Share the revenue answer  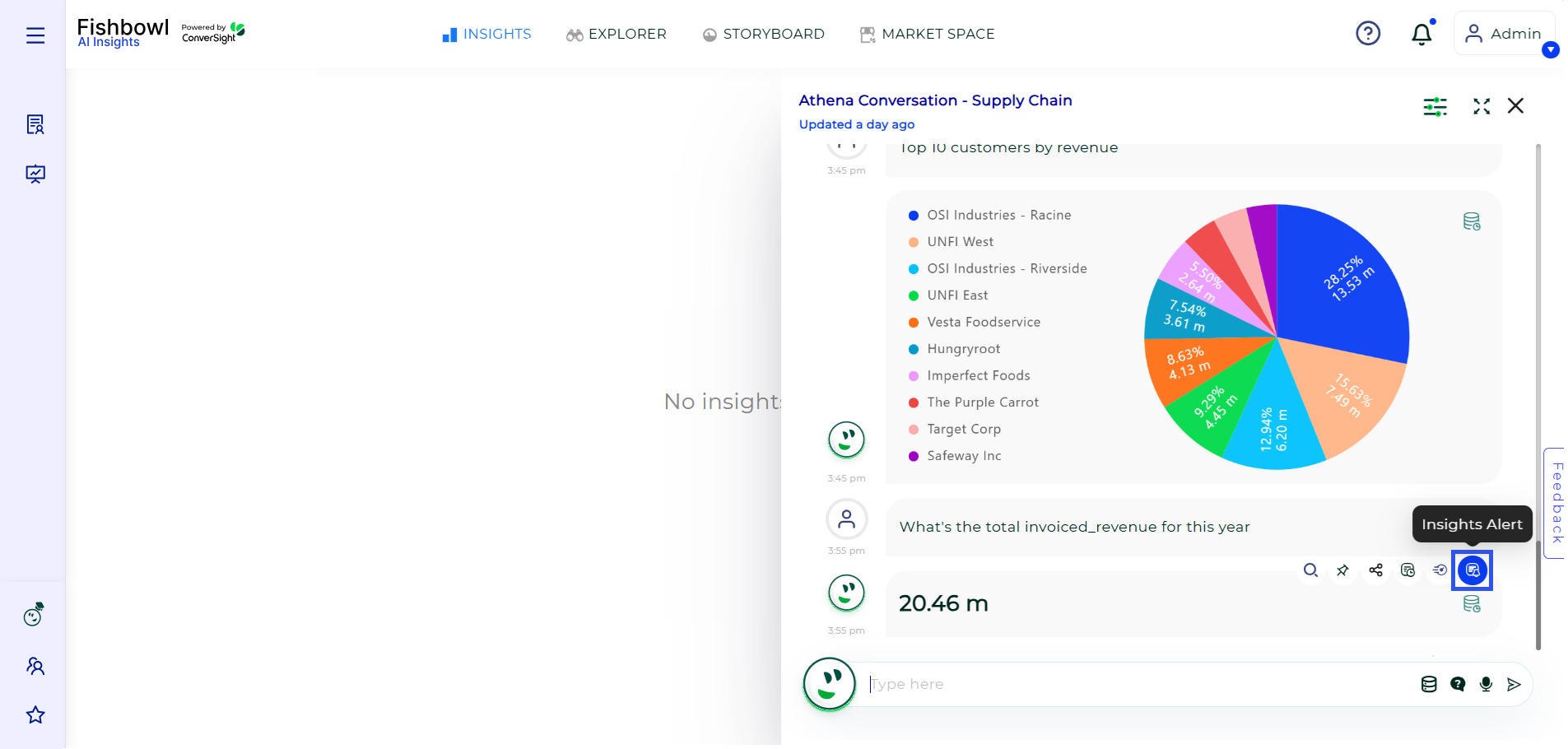pyautogui.click(x=1375, y=570)
